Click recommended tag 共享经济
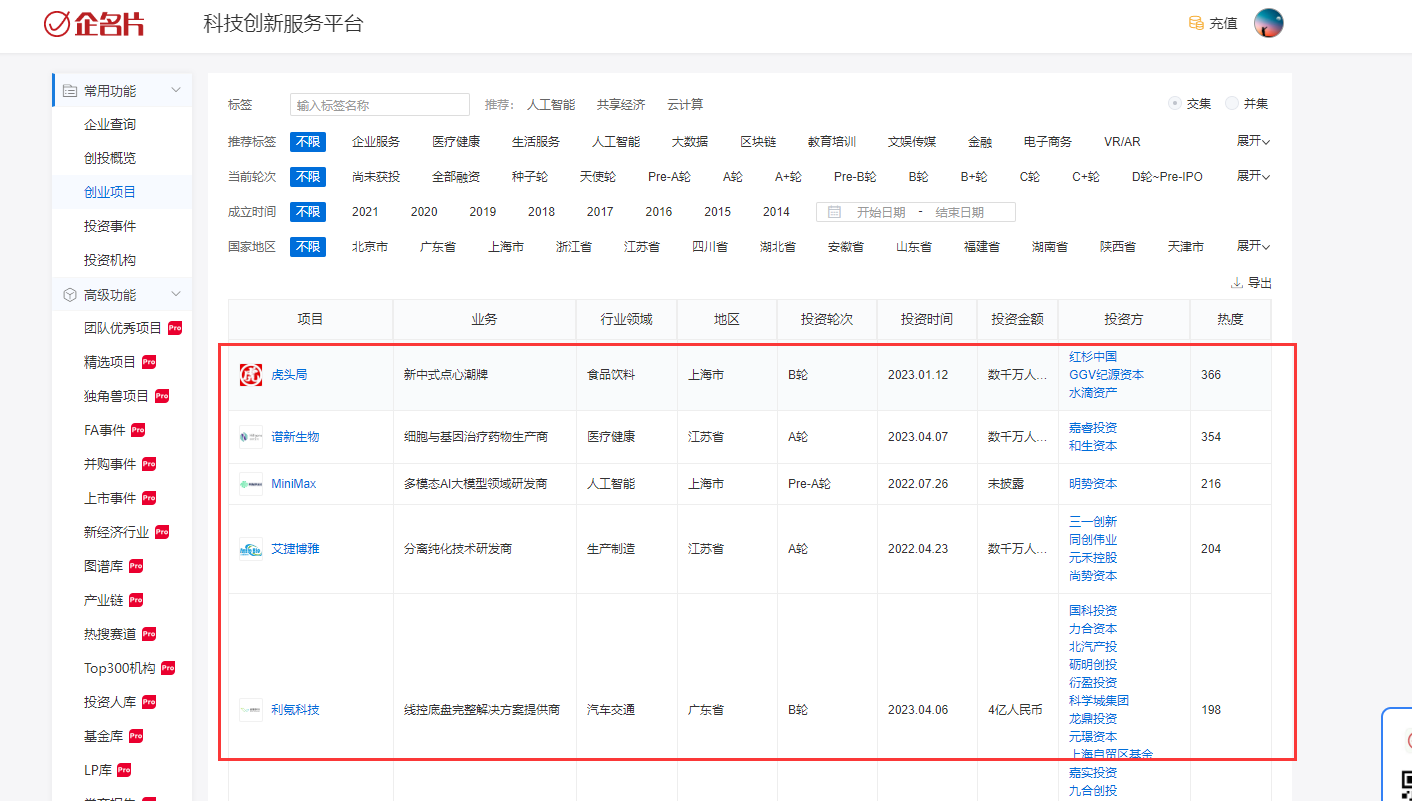 [x=621, y=105]
